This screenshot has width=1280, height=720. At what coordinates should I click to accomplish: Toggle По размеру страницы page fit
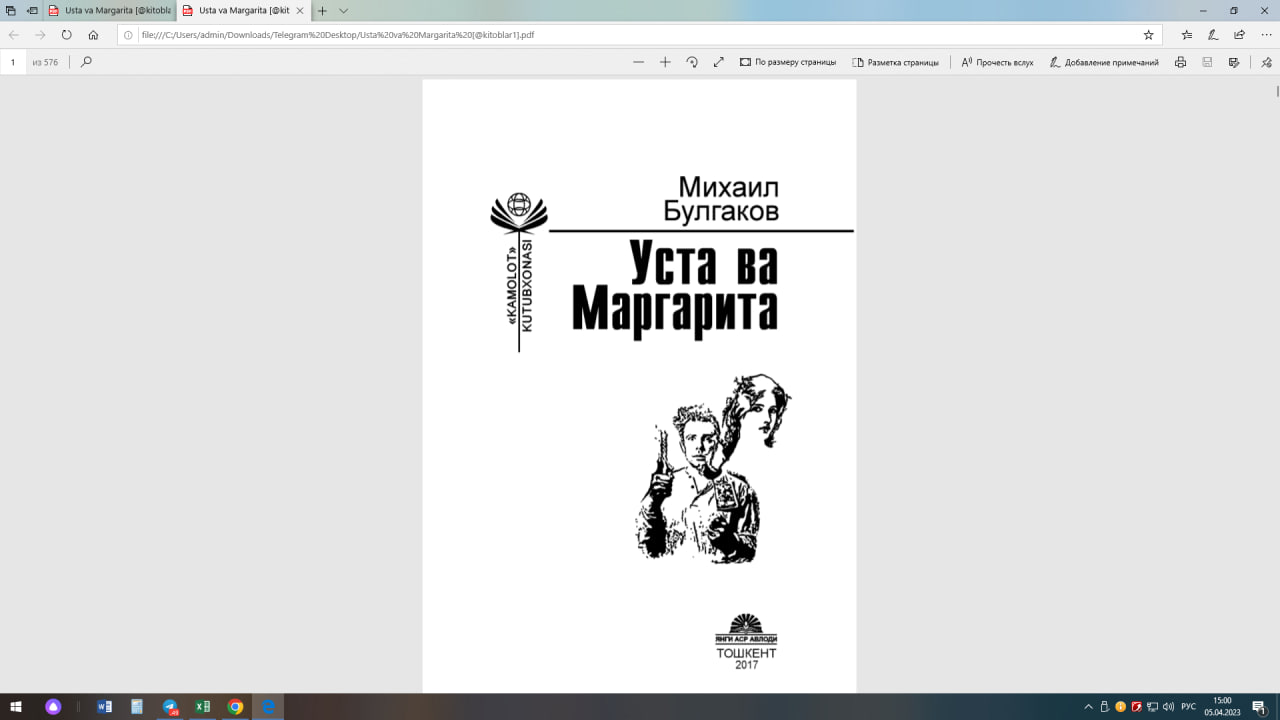tap(790, 61)
